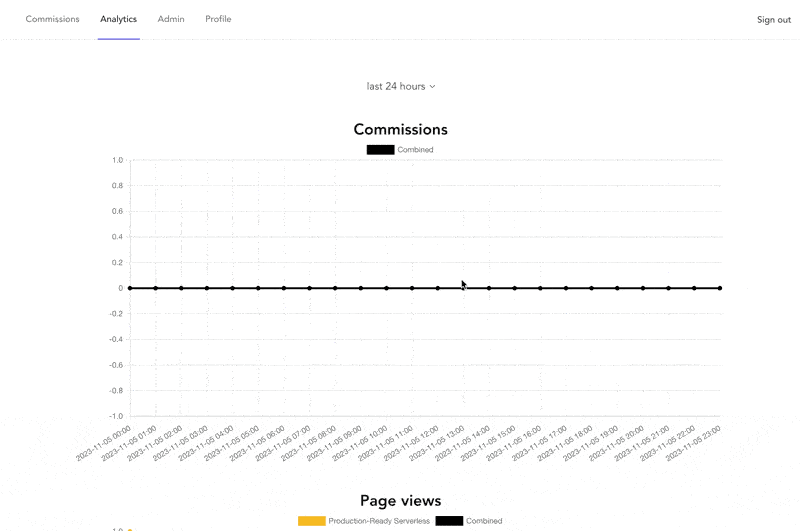
Task: Click the 12:00 data point on Commissions chart
Action: click(x=438, y=288)
